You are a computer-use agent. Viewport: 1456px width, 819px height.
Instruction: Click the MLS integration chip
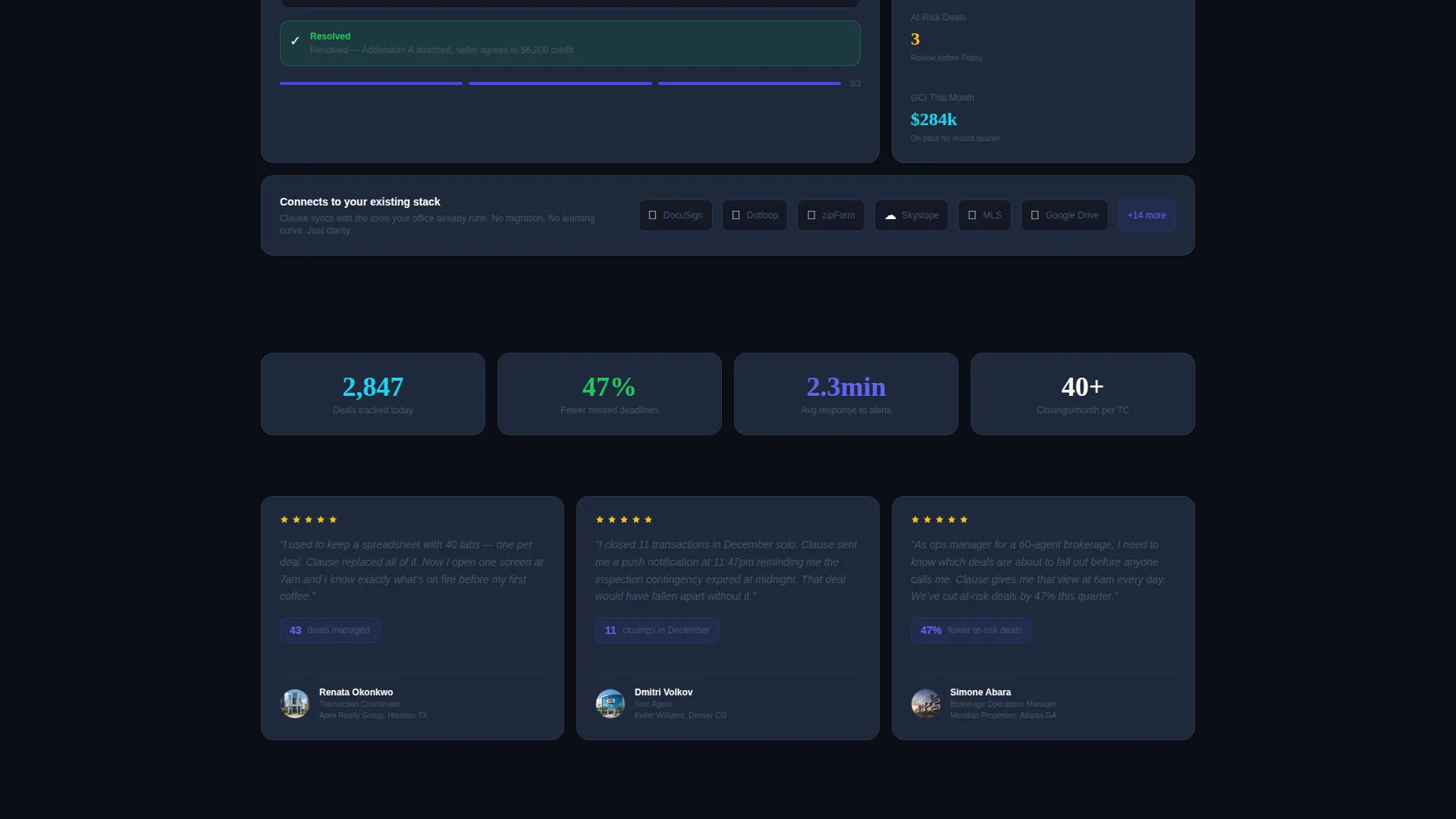pos(984,215)
